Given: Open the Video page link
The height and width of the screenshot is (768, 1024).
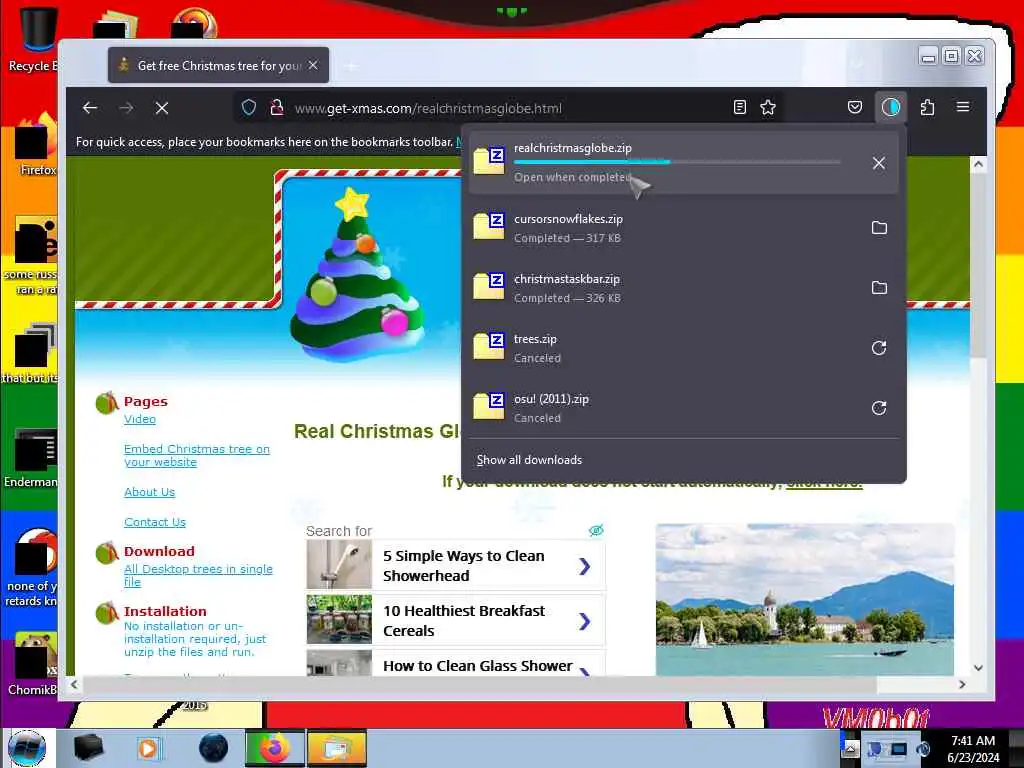Looking at the screenshot, I should 140,419.
